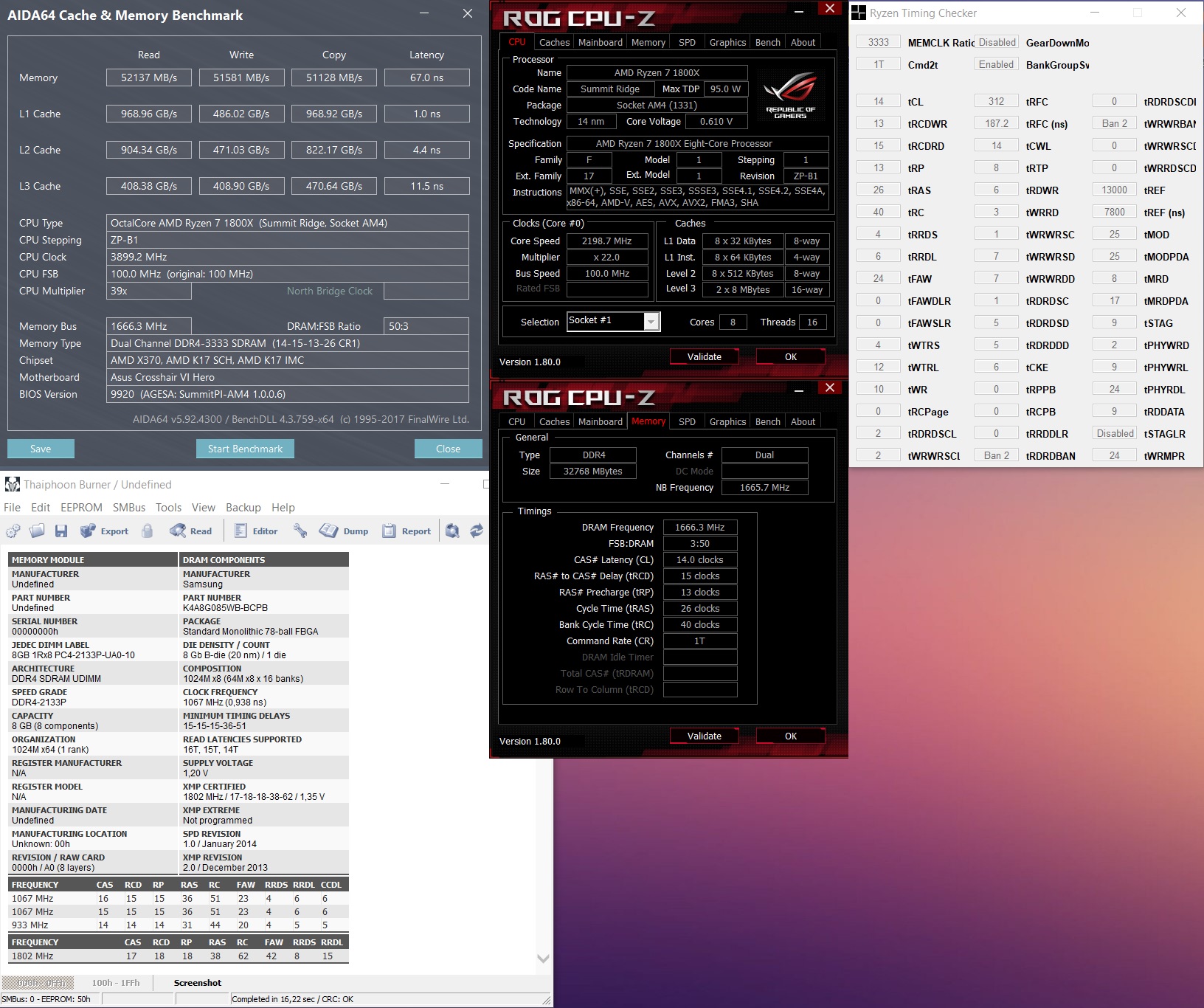Open the SMBus menu in Thaiphoon Burner
The image size is (1204, 1008).
click(129, 507)
